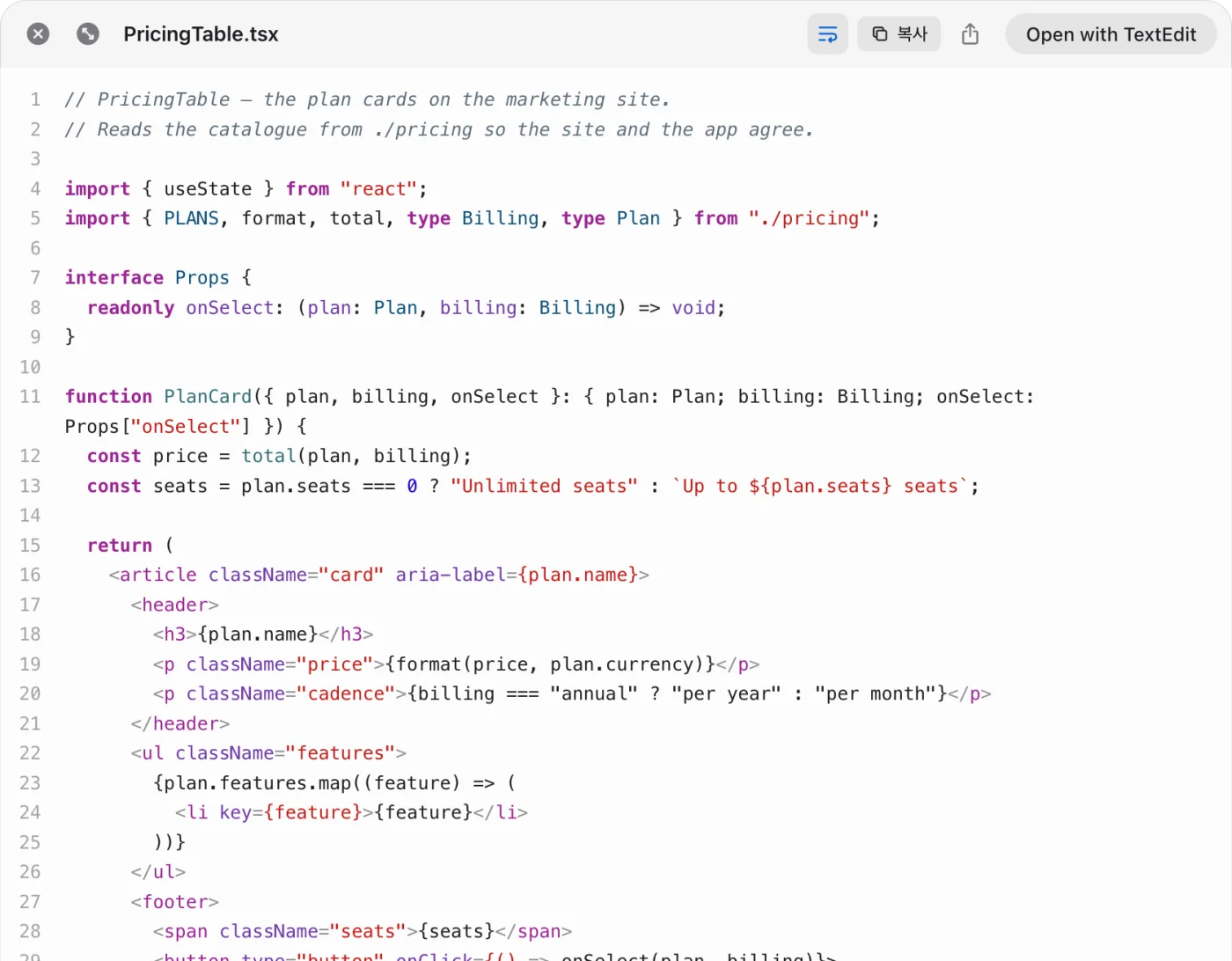
Task: Click "interface Props {" on line 7
Action: [158, 278]
